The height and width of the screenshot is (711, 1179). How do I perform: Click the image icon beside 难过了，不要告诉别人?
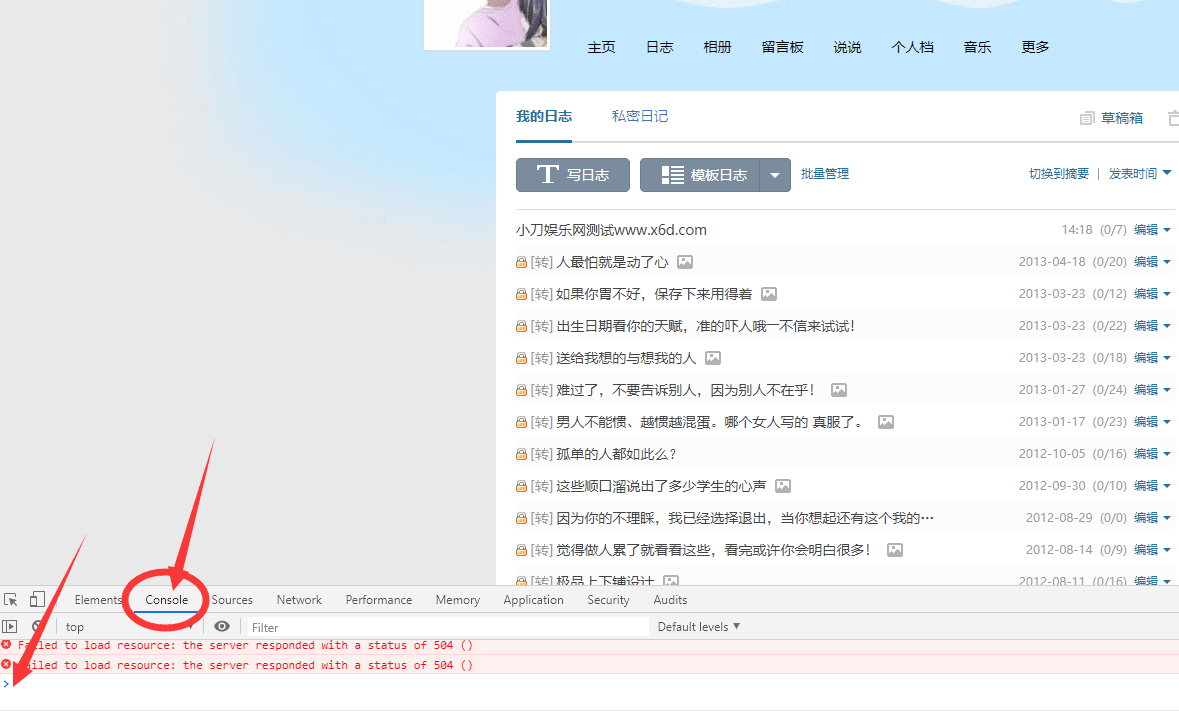pos(838,389)
